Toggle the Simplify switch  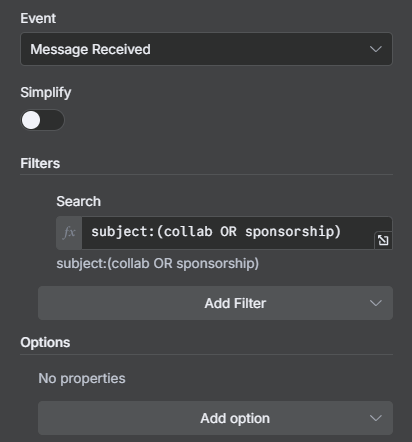pos(42,120)
